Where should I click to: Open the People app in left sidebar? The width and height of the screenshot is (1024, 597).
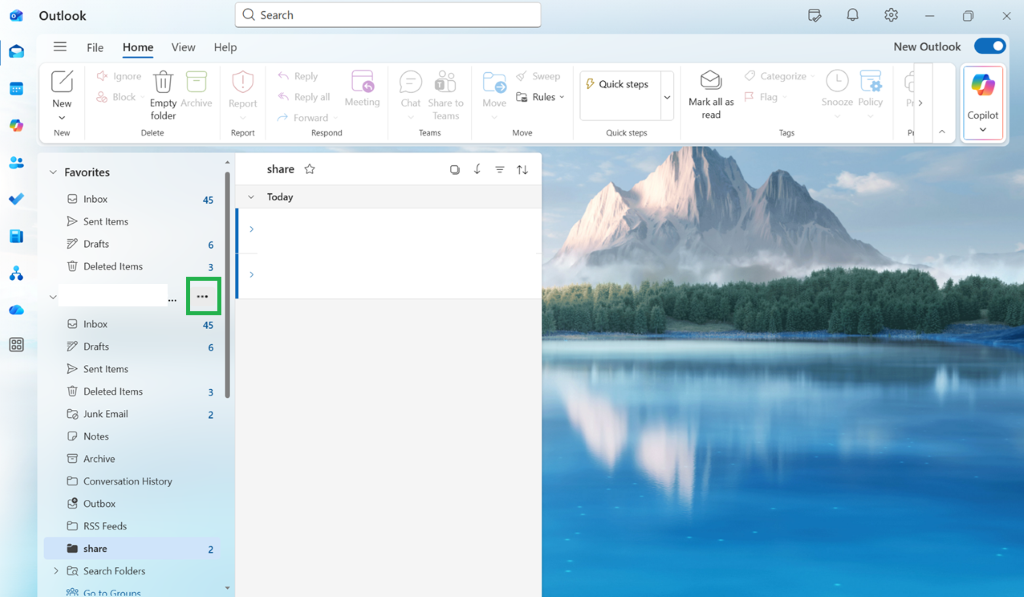tap(16, 163)
